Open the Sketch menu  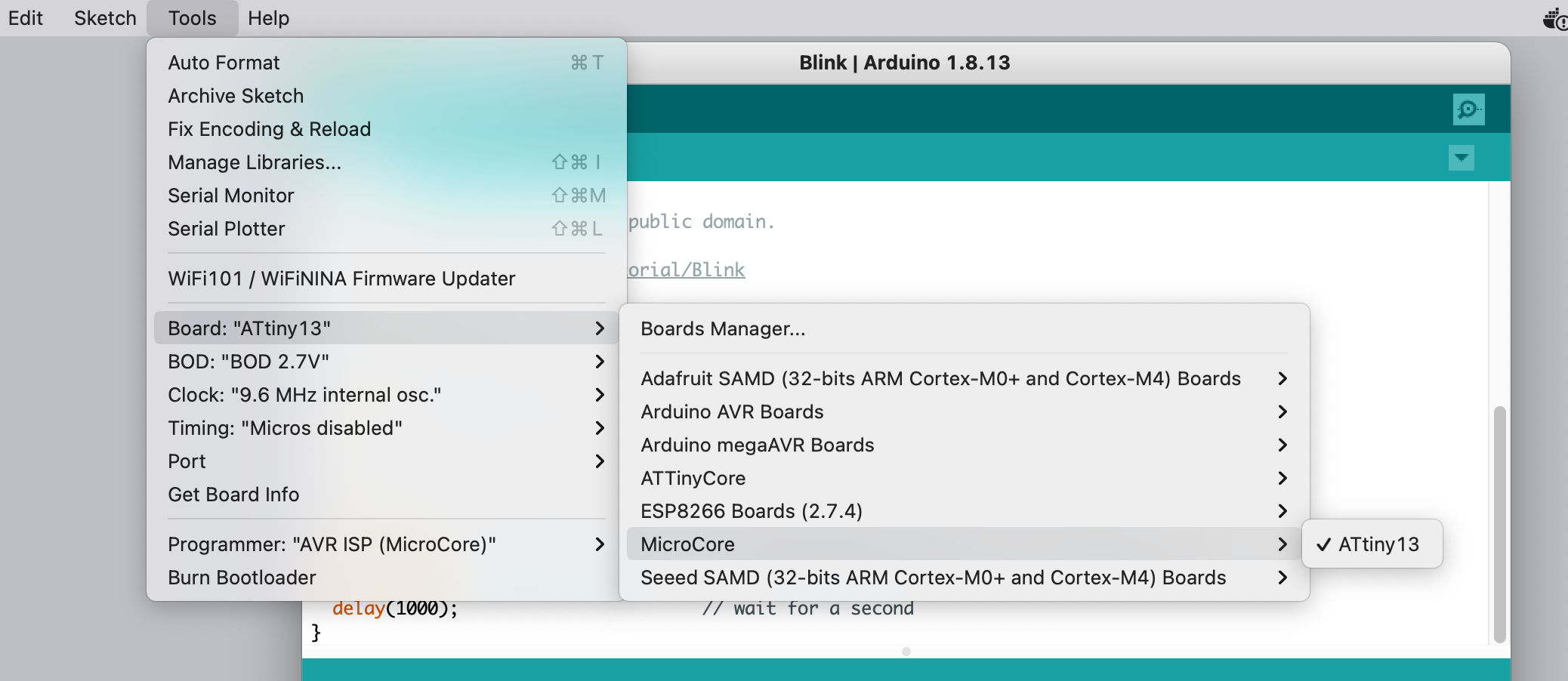(x=105, y=18)
